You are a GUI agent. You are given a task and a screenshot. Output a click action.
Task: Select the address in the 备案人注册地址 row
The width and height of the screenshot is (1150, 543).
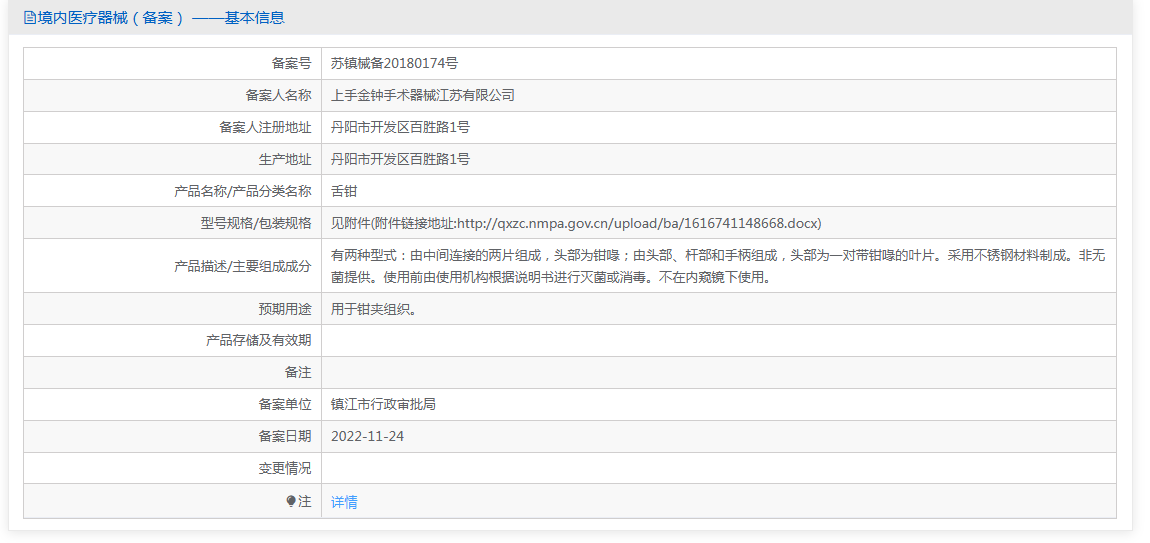(400, 127)
